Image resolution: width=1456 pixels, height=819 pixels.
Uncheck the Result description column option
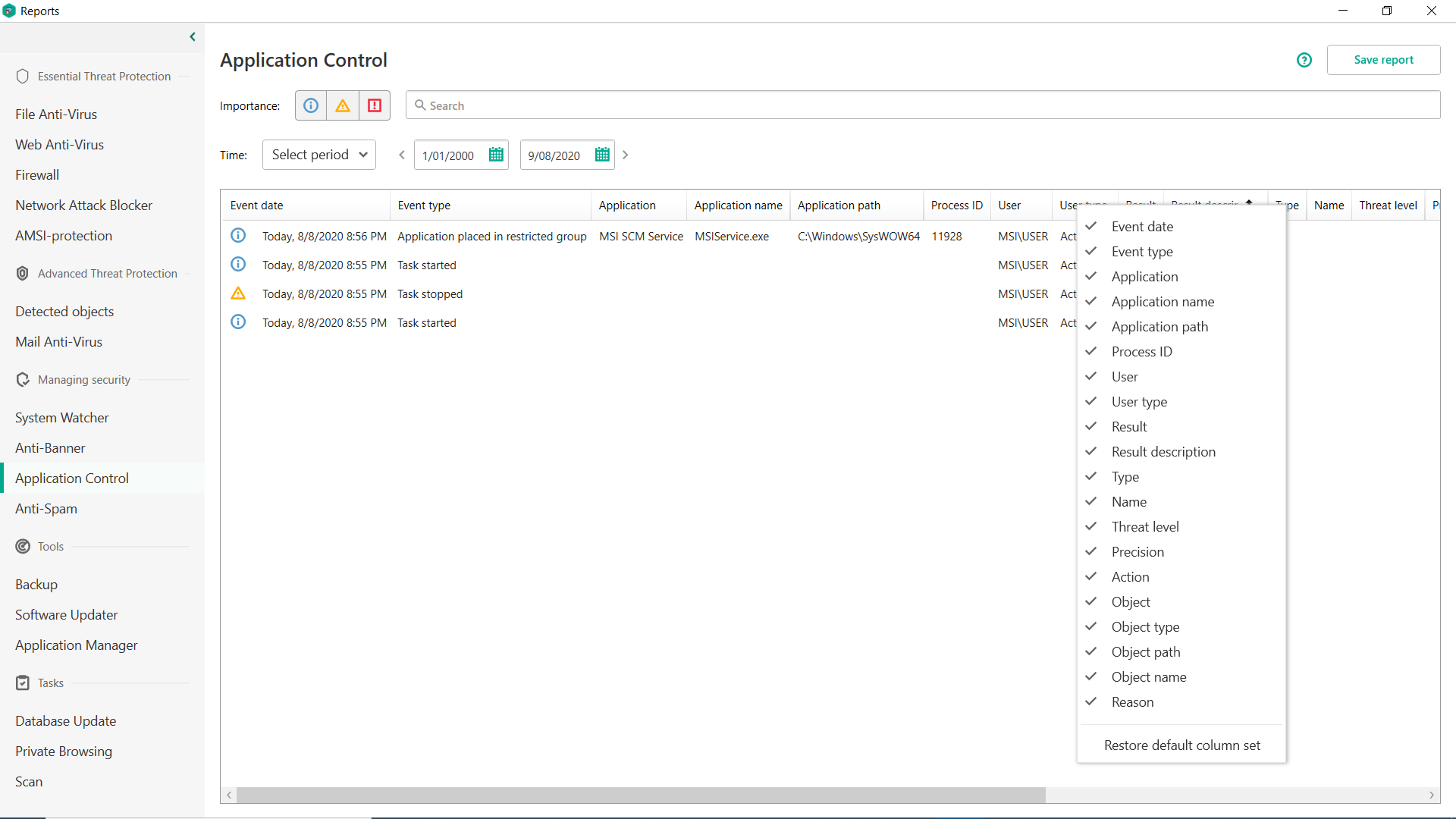pos(1181,451)
